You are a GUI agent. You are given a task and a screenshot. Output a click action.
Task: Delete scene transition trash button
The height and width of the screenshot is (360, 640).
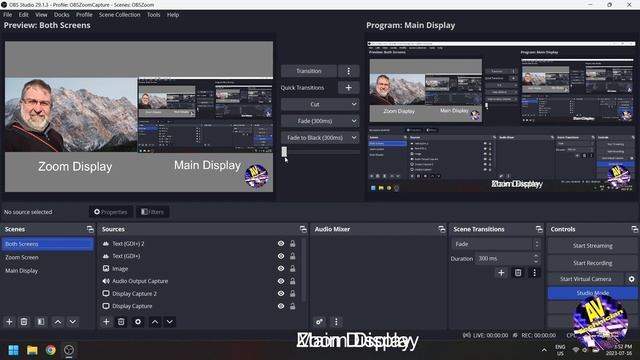(x=518, y=273)
